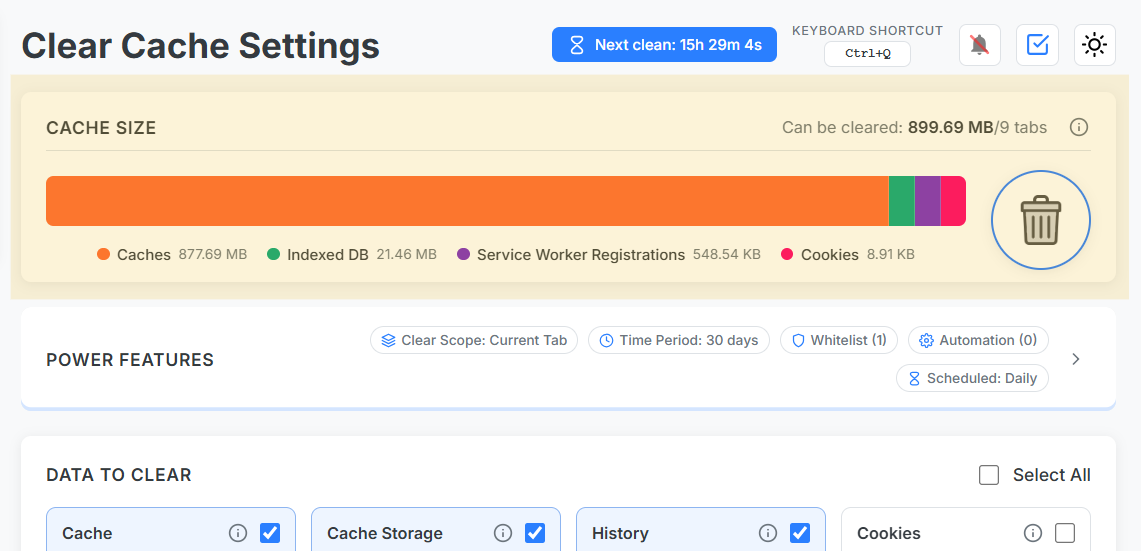The image size is (1141, 551).
Task: Click the orange Caches legend dot
Action: coord(103,255)
